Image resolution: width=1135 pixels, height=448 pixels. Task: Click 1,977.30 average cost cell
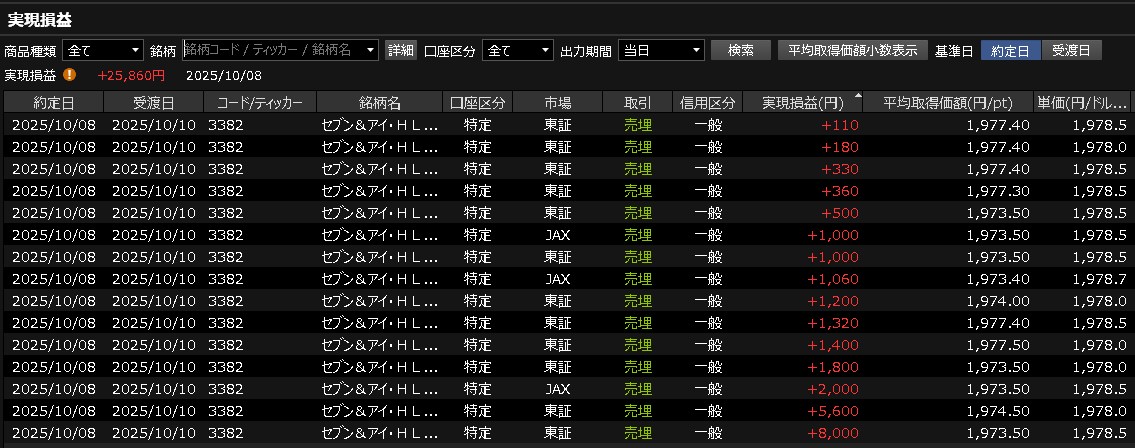pos(997,191)
